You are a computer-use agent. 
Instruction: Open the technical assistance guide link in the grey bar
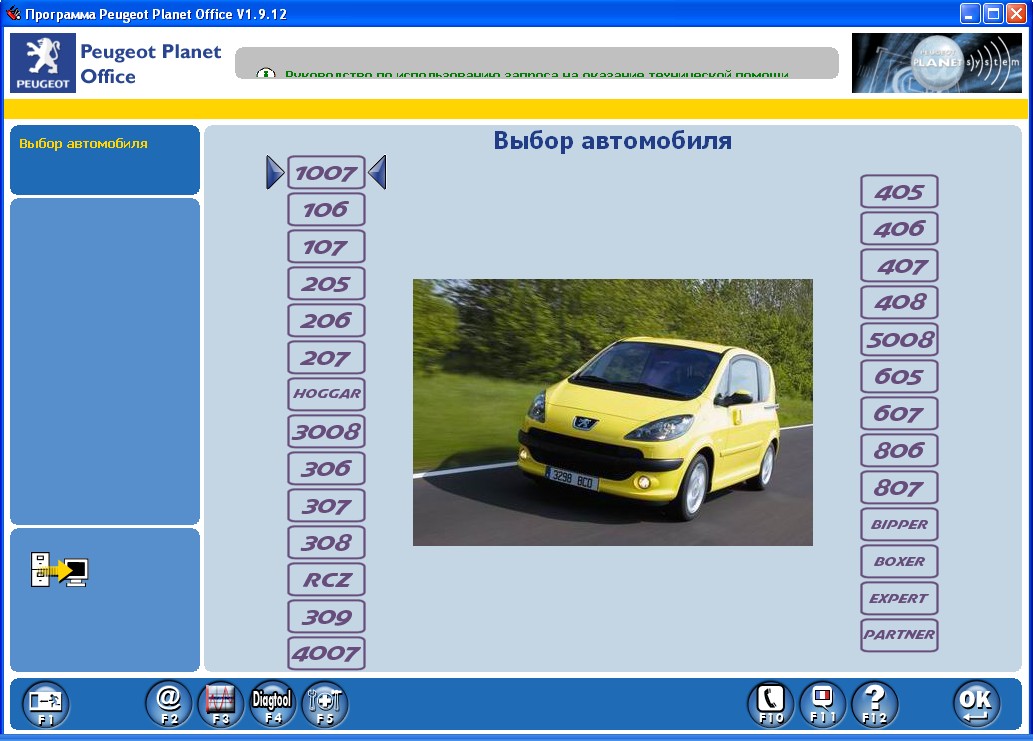point(536,74)
